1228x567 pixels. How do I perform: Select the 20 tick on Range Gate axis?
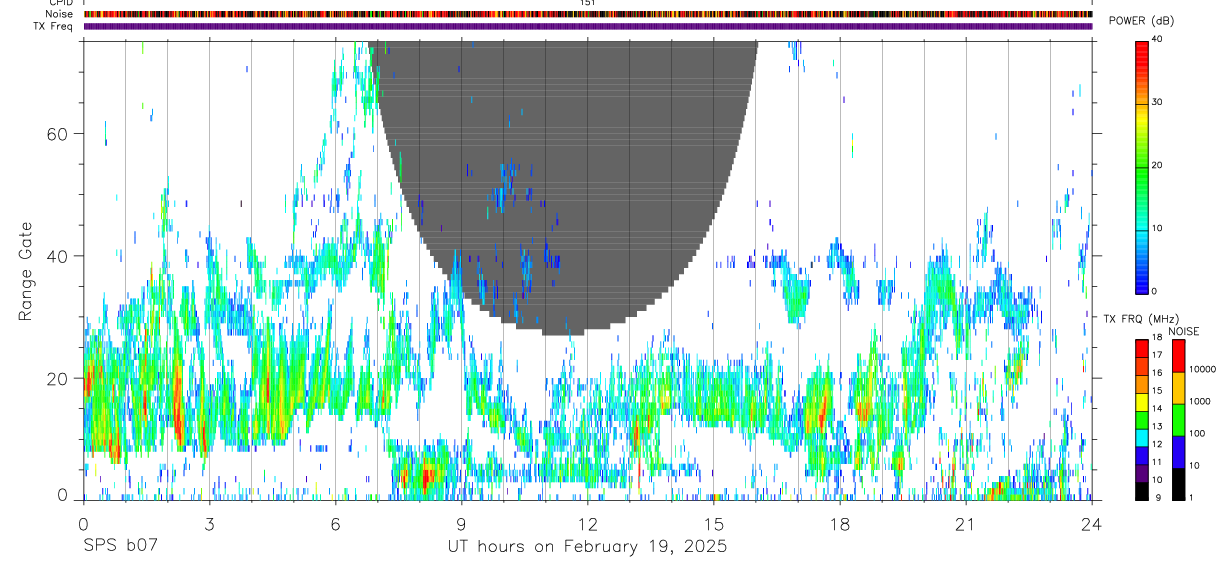pyautogui.click(x=59, y=378)
